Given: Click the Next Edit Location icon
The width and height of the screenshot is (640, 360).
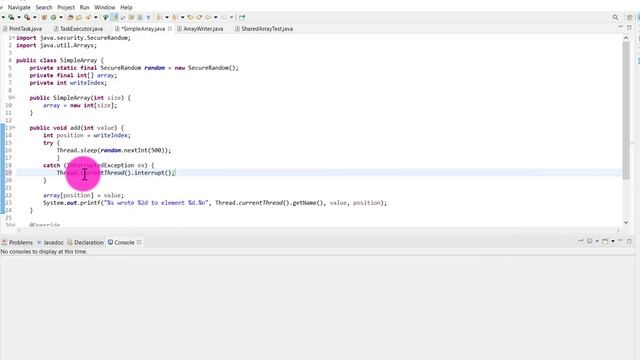Looking at the screenshot, I should click(x=199, y=17).
